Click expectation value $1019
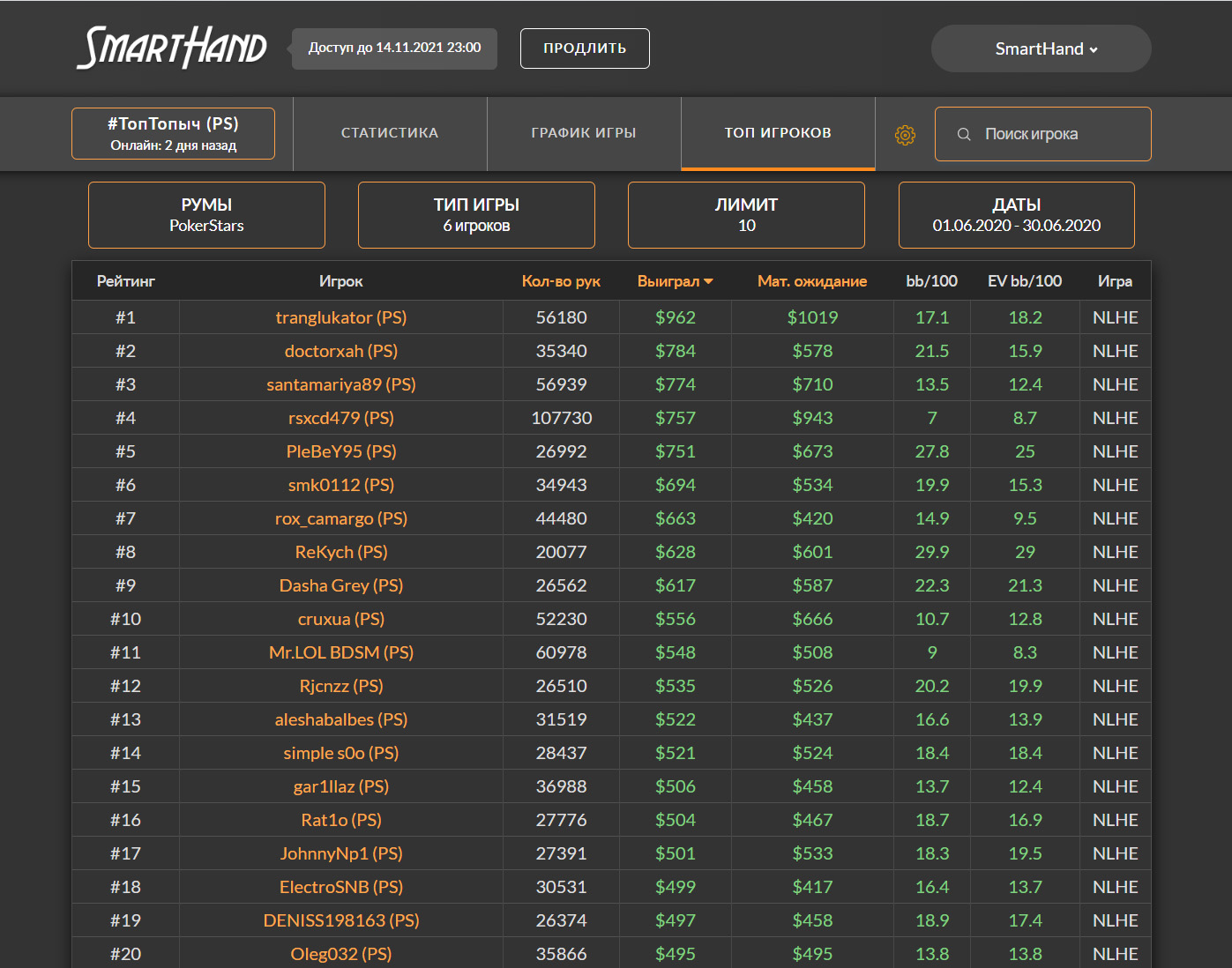This screenshot has height=968, width=1232. (x=812, y=317)
